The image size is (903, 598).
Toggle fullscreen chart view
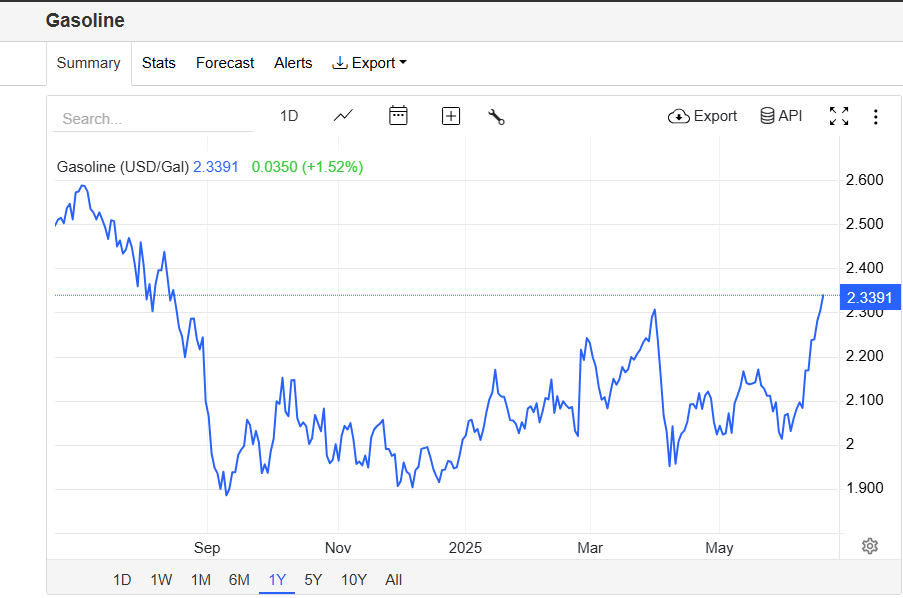pos(838,116)
